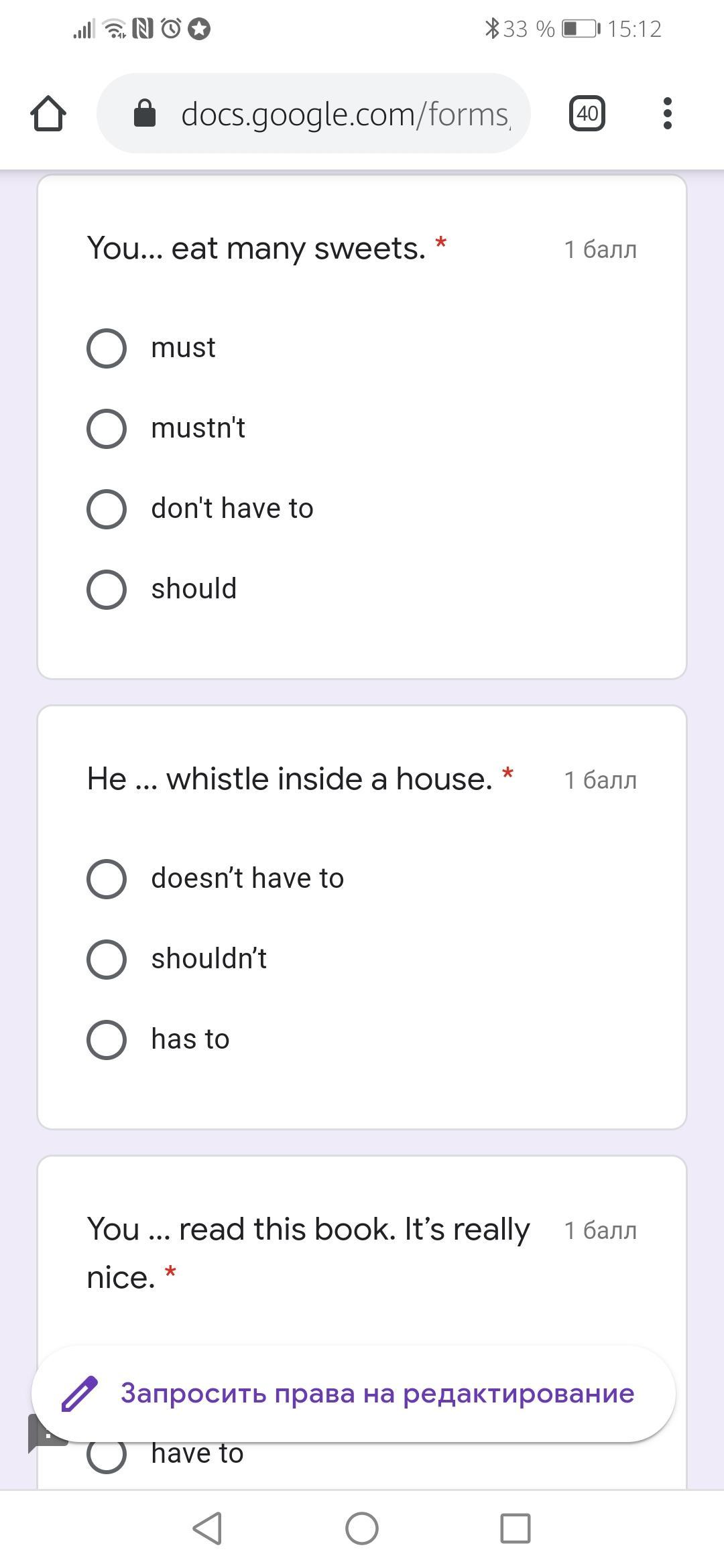Tap the Android home circle button
The width and height of the screenshot is (724, 1568).
click(362, 1528)
